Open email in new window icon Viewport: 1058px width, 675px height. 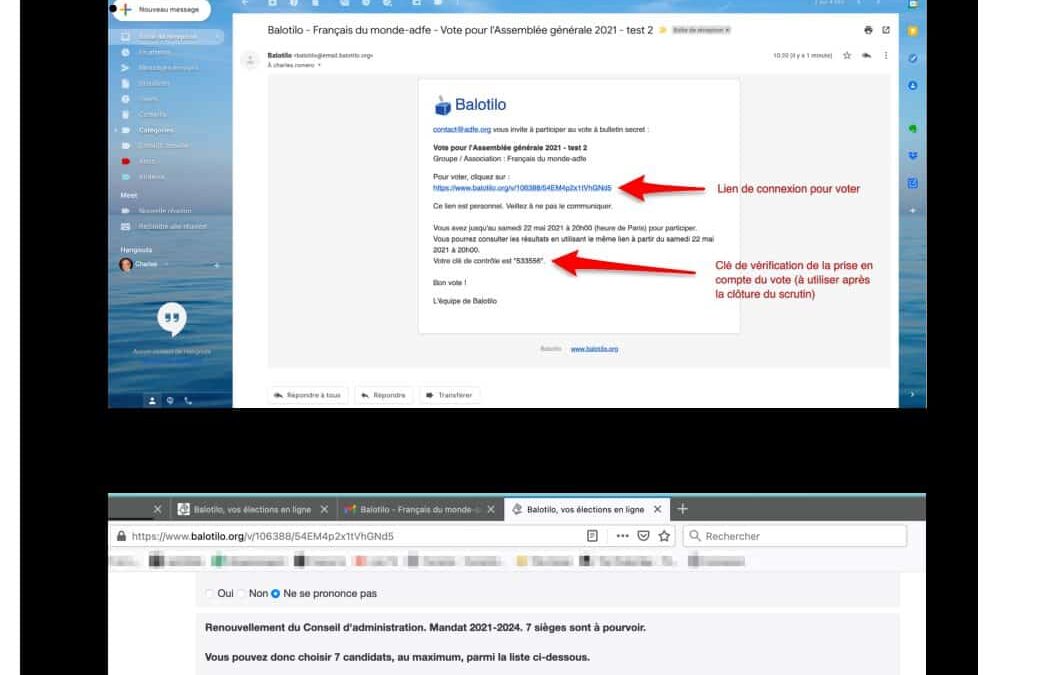click(x=885, y=30)
